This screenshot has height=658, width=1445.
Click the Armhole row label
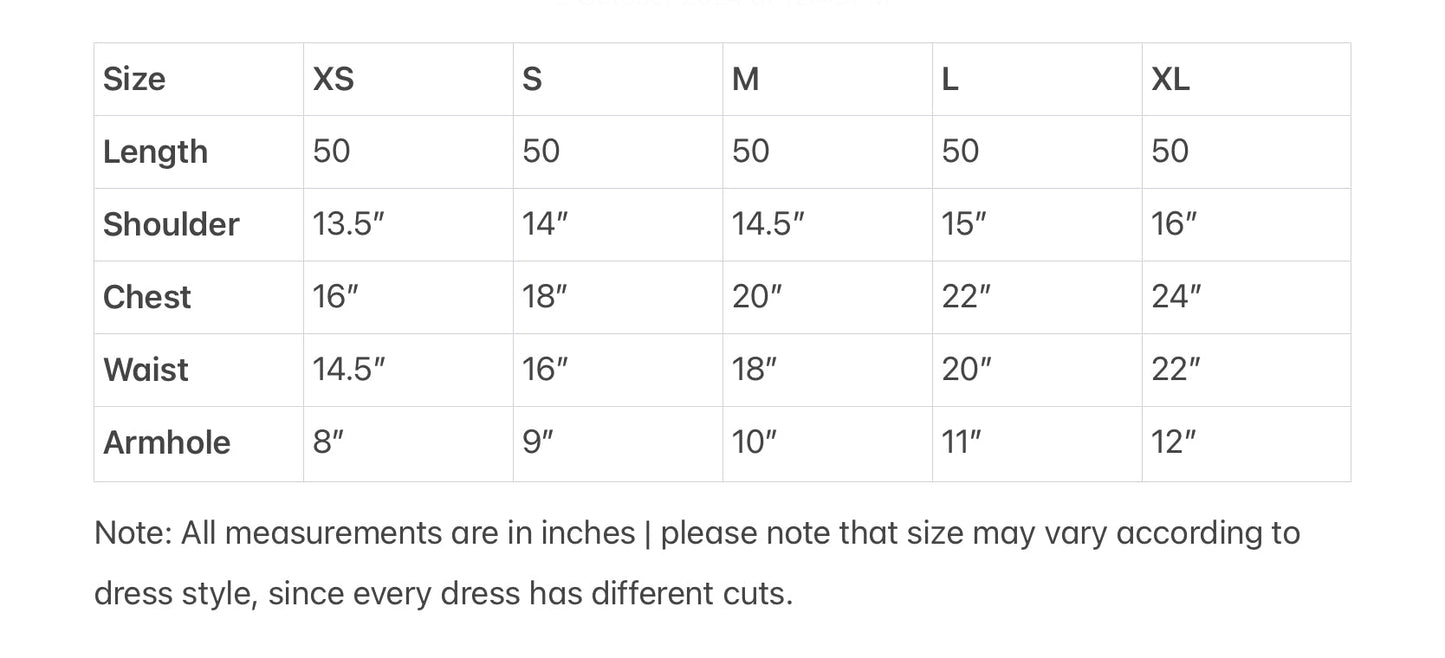tap(167, 442)
